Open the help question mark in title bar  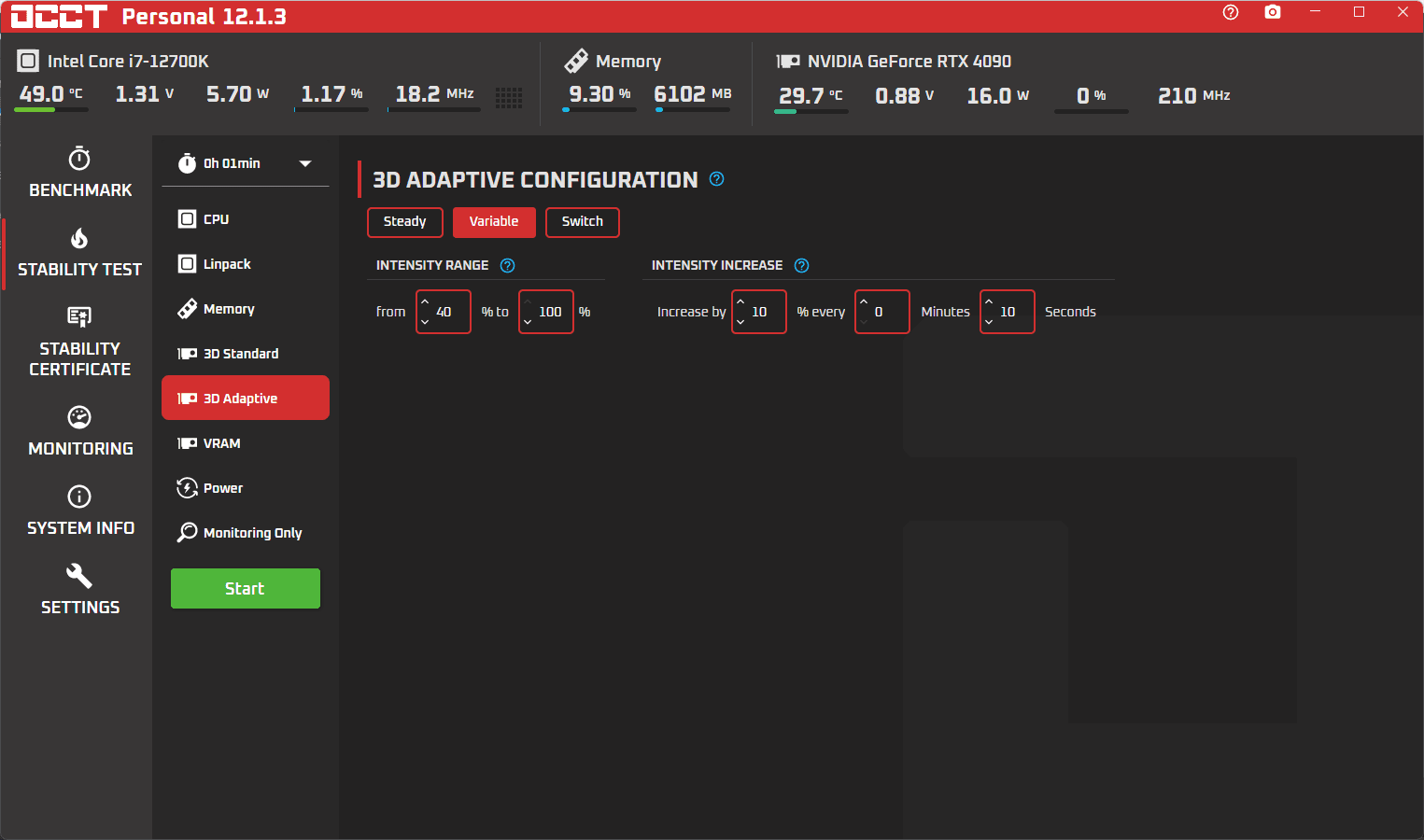pyautogui.click(x=1231, y=12)
